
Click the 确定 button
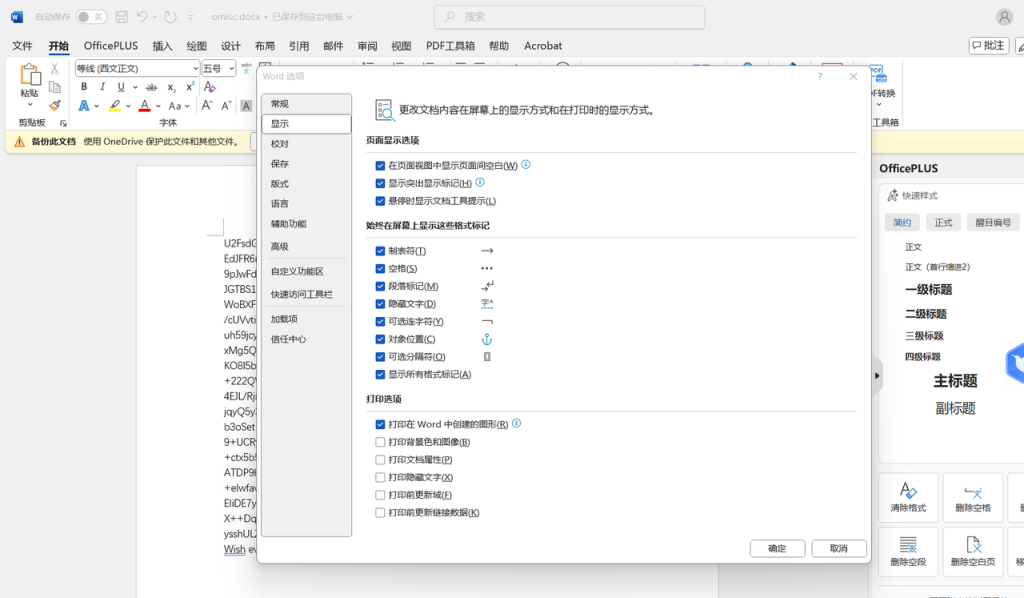(777, 548)
